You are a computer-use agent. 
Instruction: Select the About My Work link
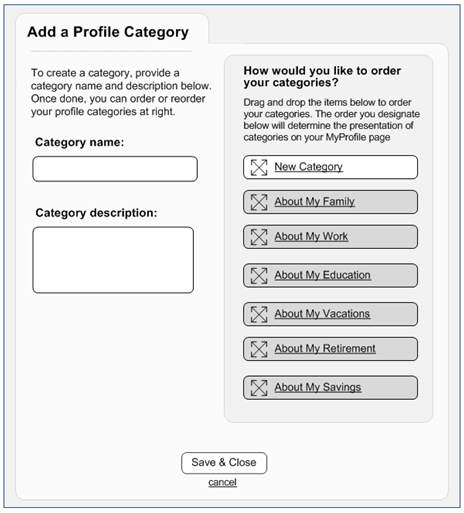coord(311,236)
